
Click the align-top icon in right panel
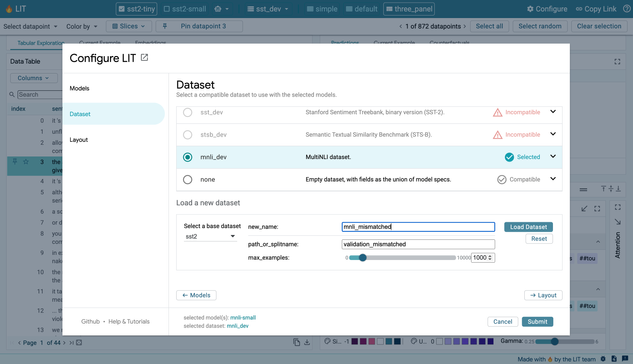point(603,189)
